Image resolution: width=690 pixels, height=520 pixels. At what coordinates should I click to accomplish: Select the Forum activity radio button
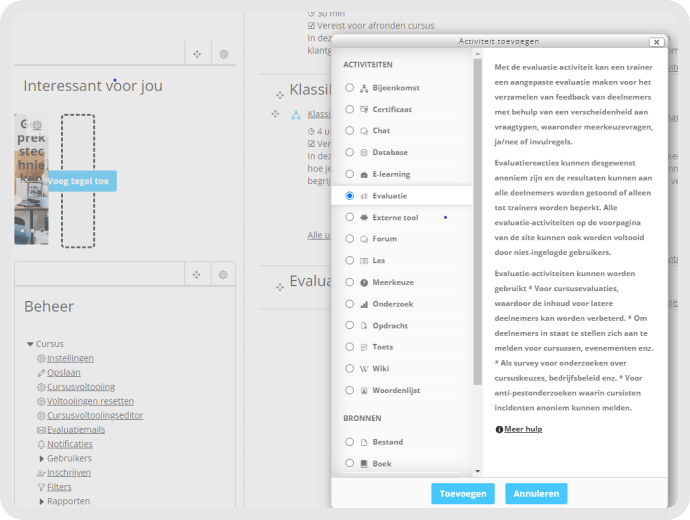click(349, 238)
